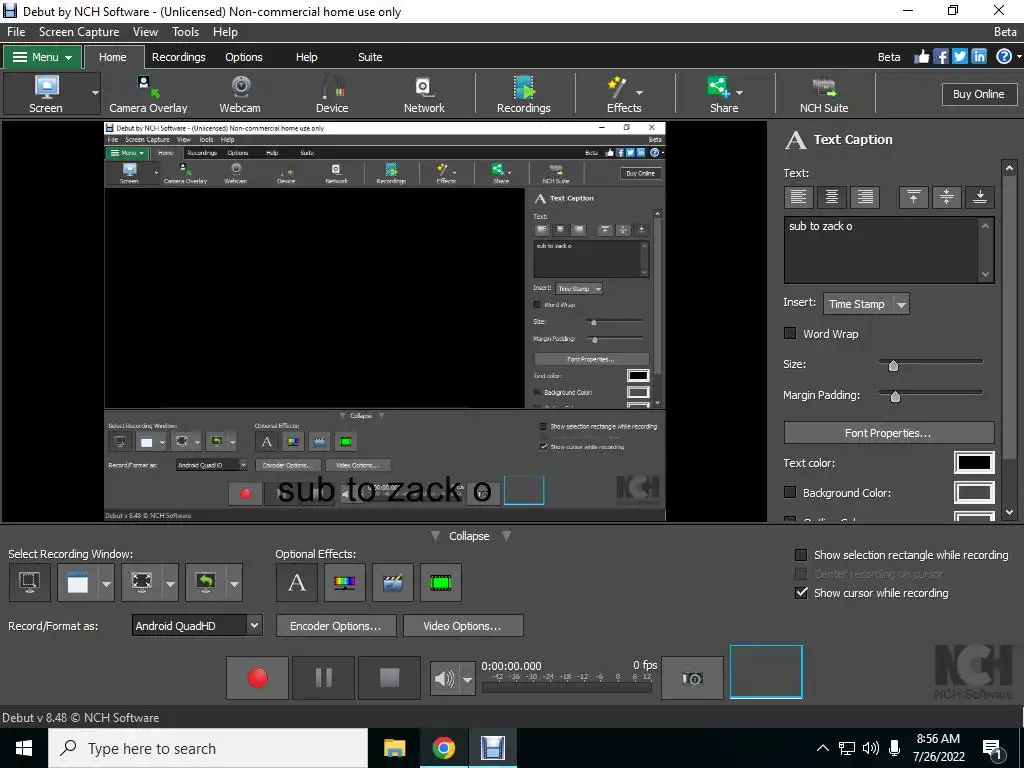
Task: Pick the Background Color swatch
Action: point(974,492)
